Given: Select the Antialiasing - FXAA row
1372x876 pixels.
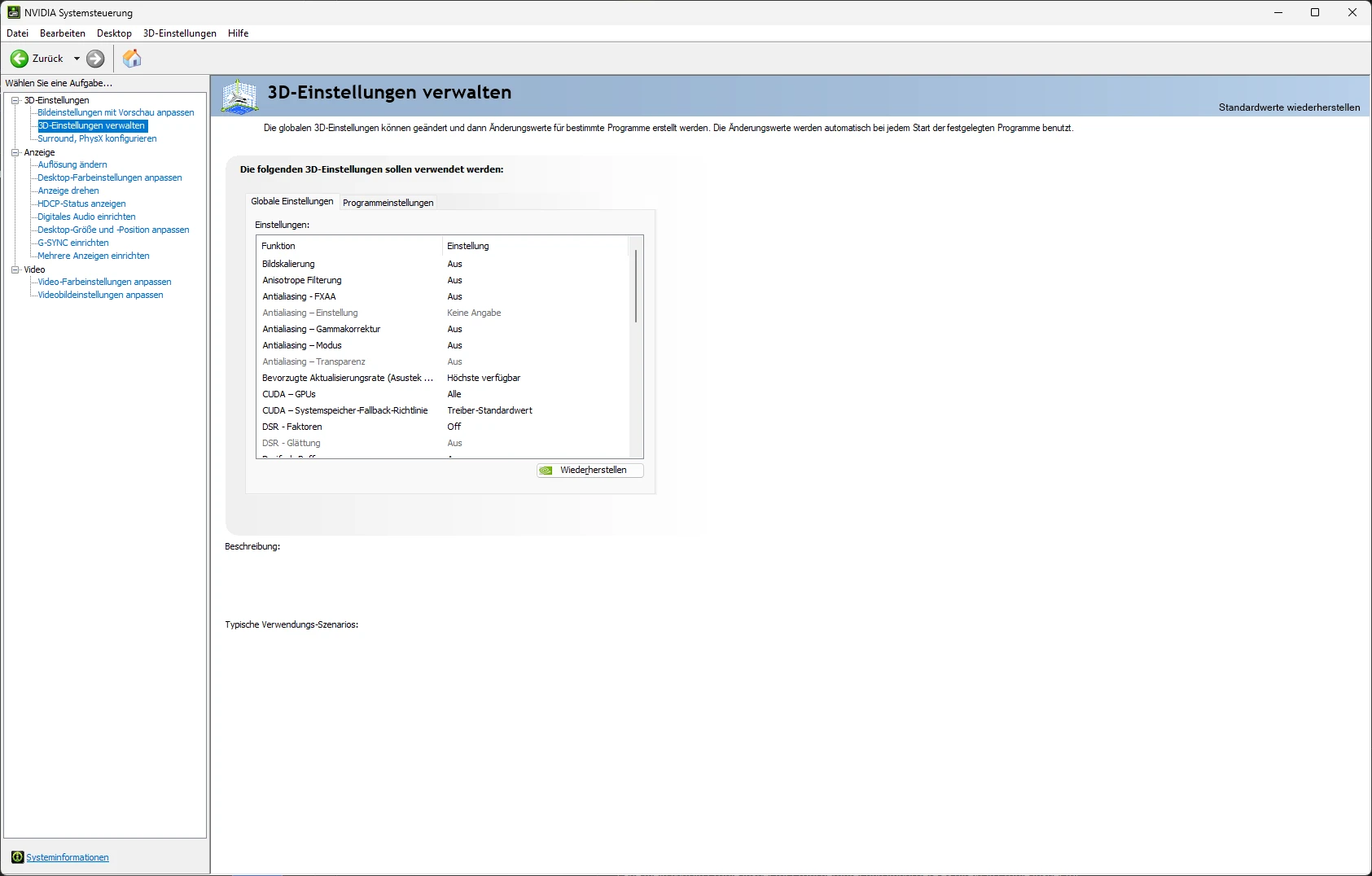Looking at the screenshot, I should [443, 296].
